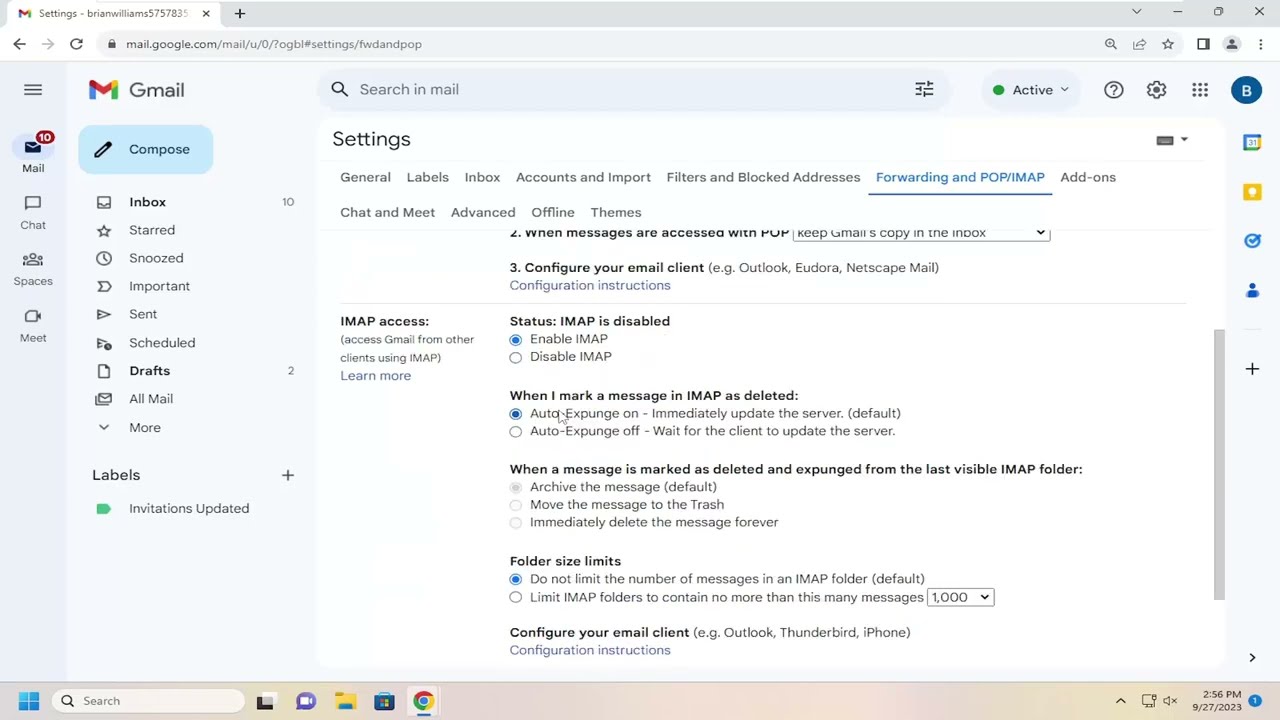Create new label with plus icon
This screenshot has height=720, width=1280.
coord(288,475)
